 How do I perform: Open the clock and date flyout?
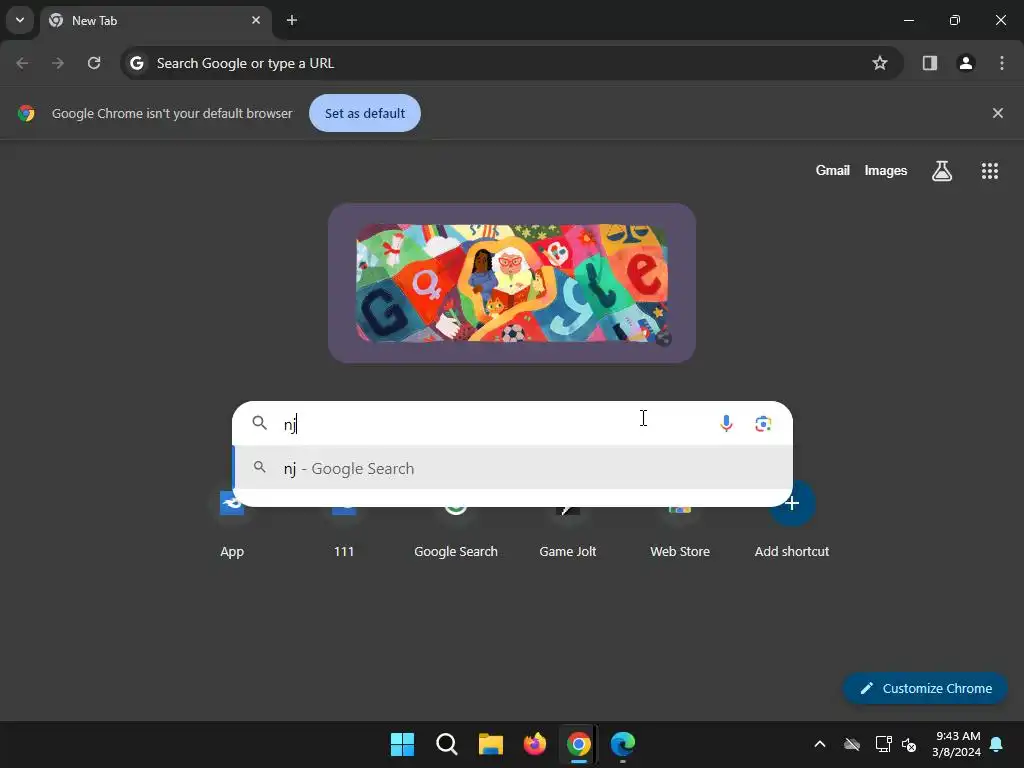[957, 744]
